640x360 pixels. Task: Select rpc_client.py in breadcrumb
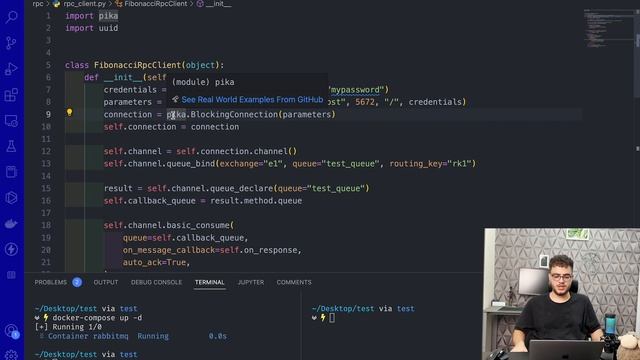(84, 4)
